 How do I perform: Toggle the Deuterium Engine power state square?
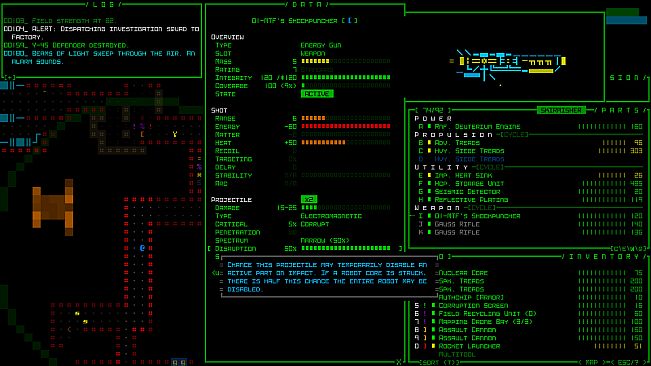pyautogui.click(x=429, y=127)
